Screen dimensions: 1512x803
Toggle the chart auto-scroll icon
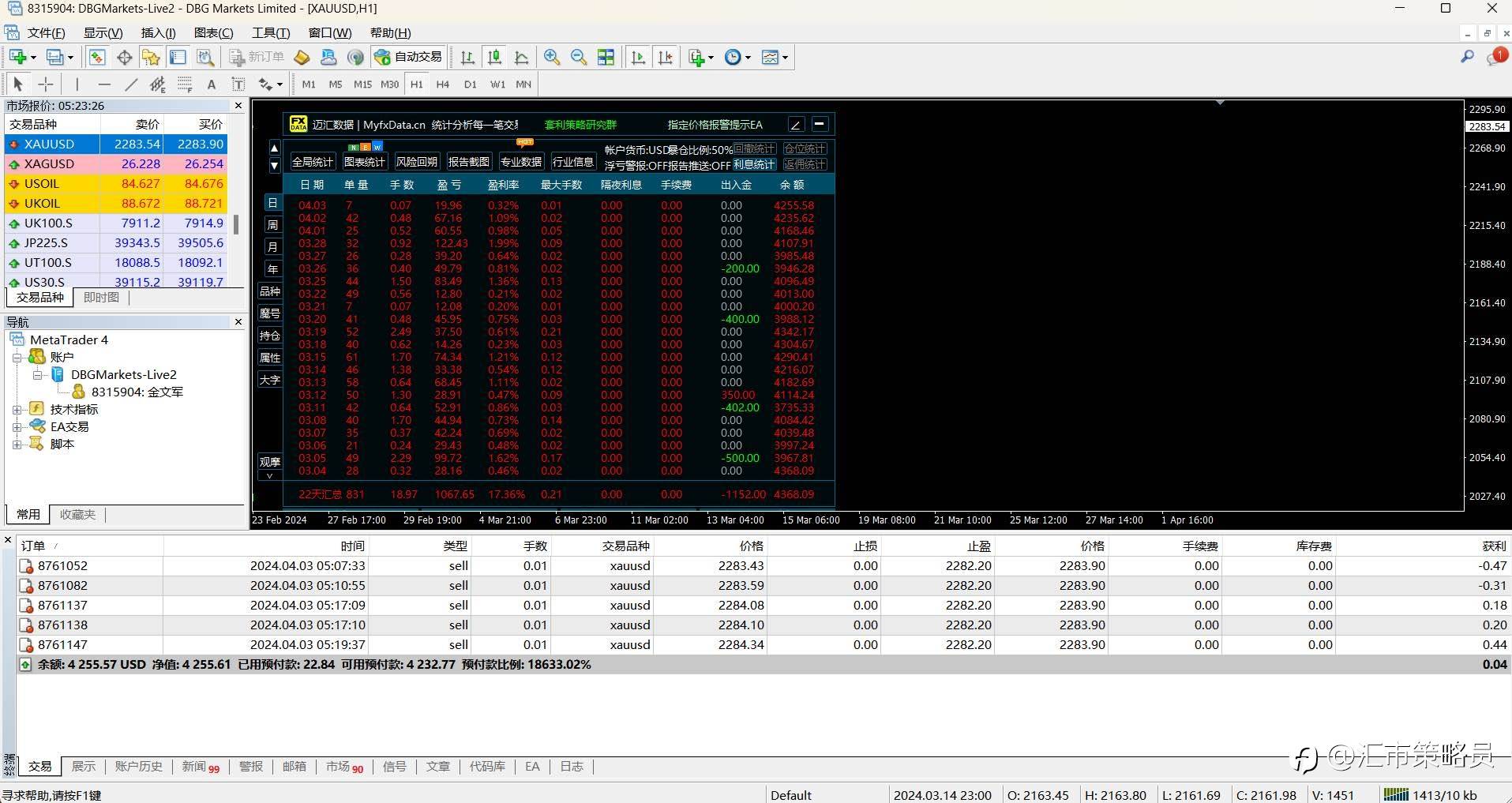click(x=638, y=57)
